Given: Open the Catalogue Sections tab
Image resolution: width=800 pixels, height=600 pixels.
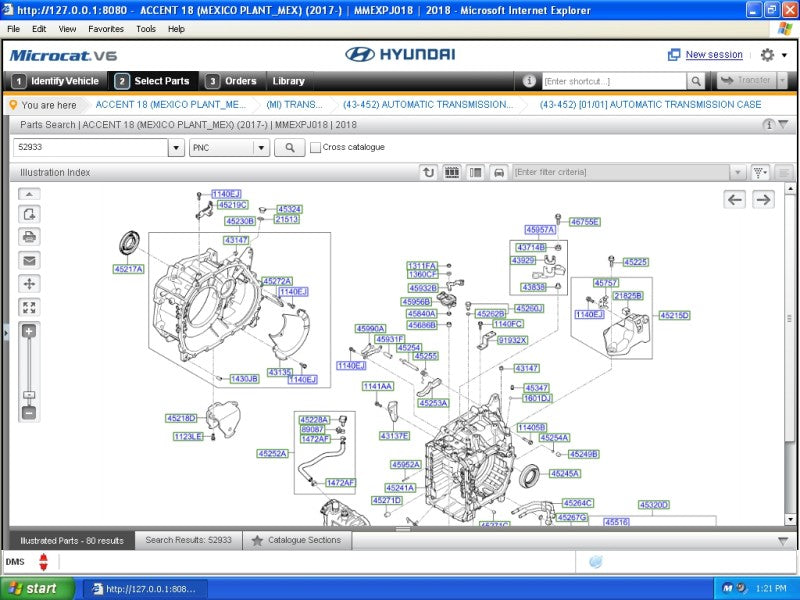Looking at the screenshot, I should [x=296, y=540].
